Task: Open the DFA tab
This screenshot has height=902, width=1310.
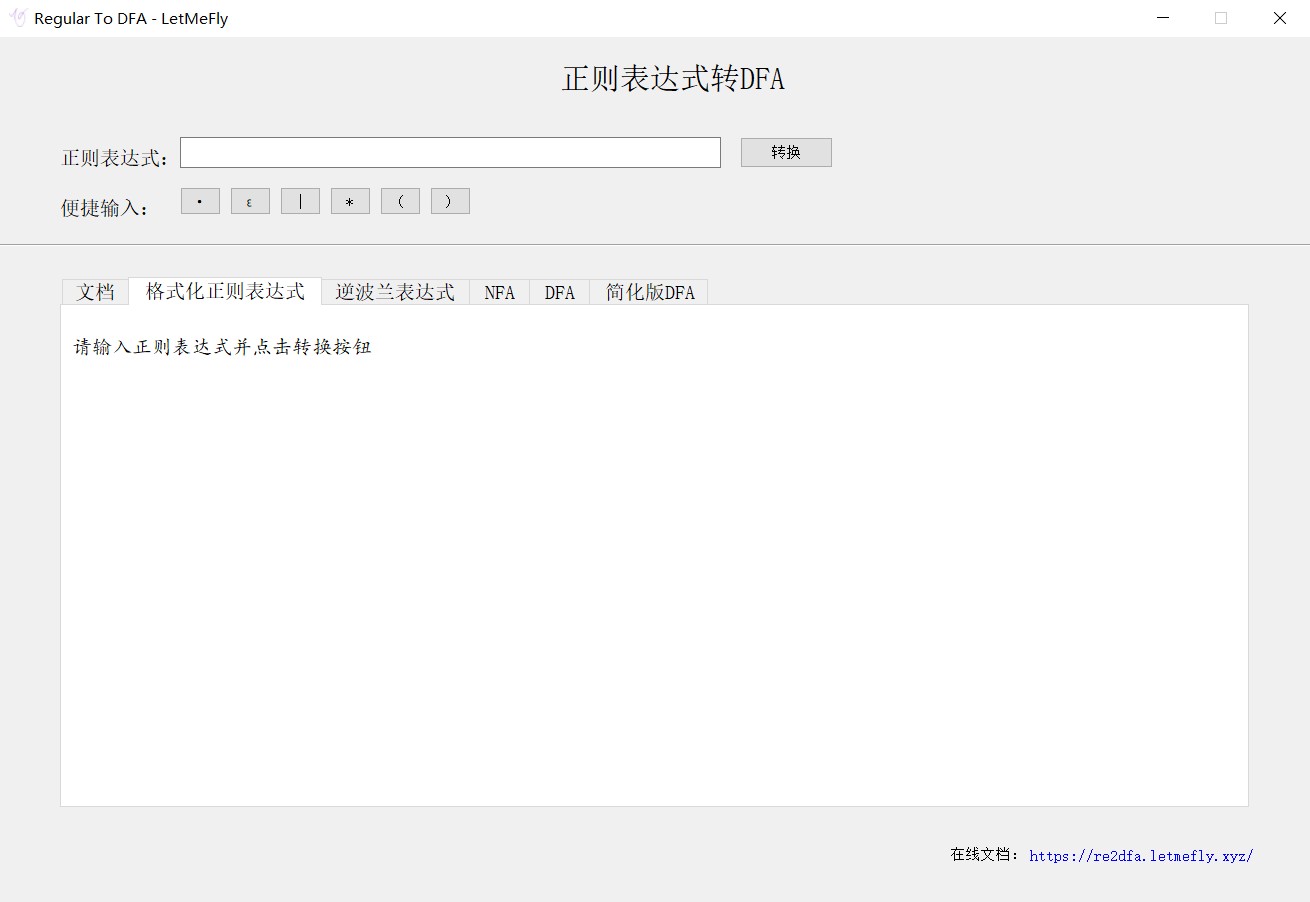Action: pos(559,292)
